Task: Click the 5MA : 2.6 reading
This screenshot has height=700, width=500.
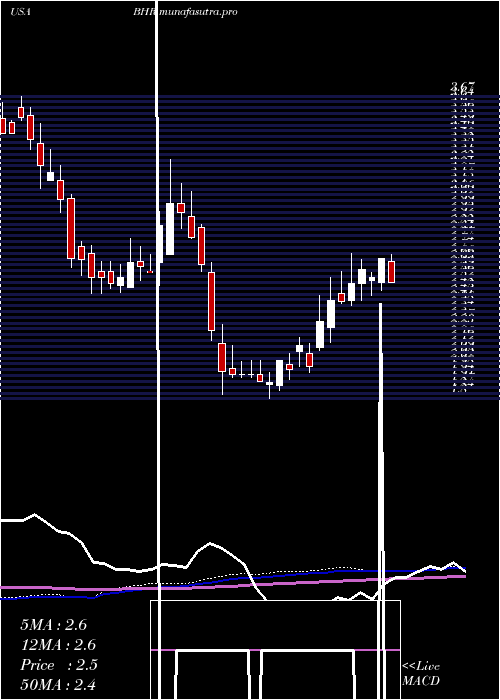Action: click(x=53, y=625)
